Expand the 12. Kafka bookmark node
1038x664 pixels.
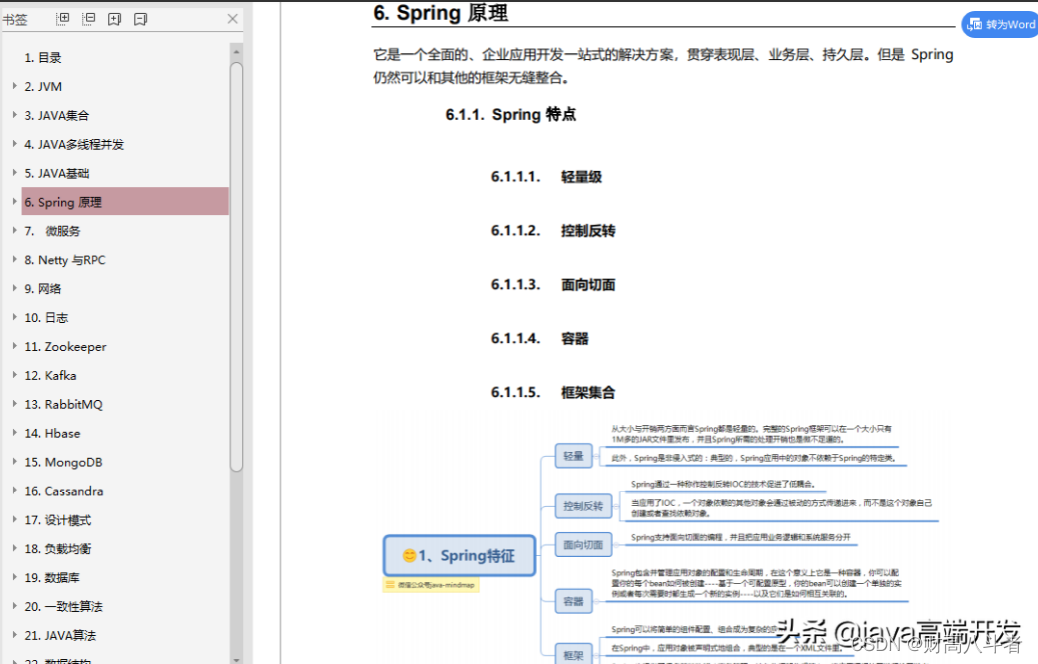coord(16,375)
